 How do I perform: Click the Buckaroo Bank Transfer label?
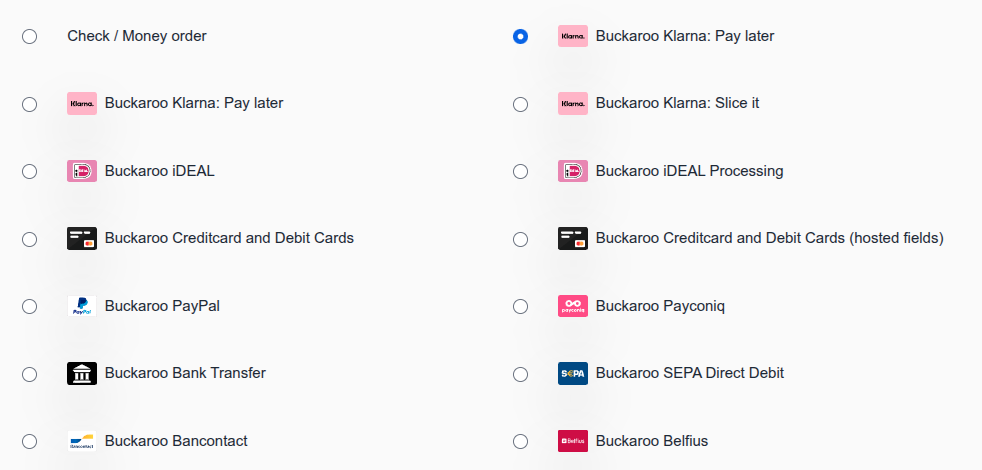point(185,373)
